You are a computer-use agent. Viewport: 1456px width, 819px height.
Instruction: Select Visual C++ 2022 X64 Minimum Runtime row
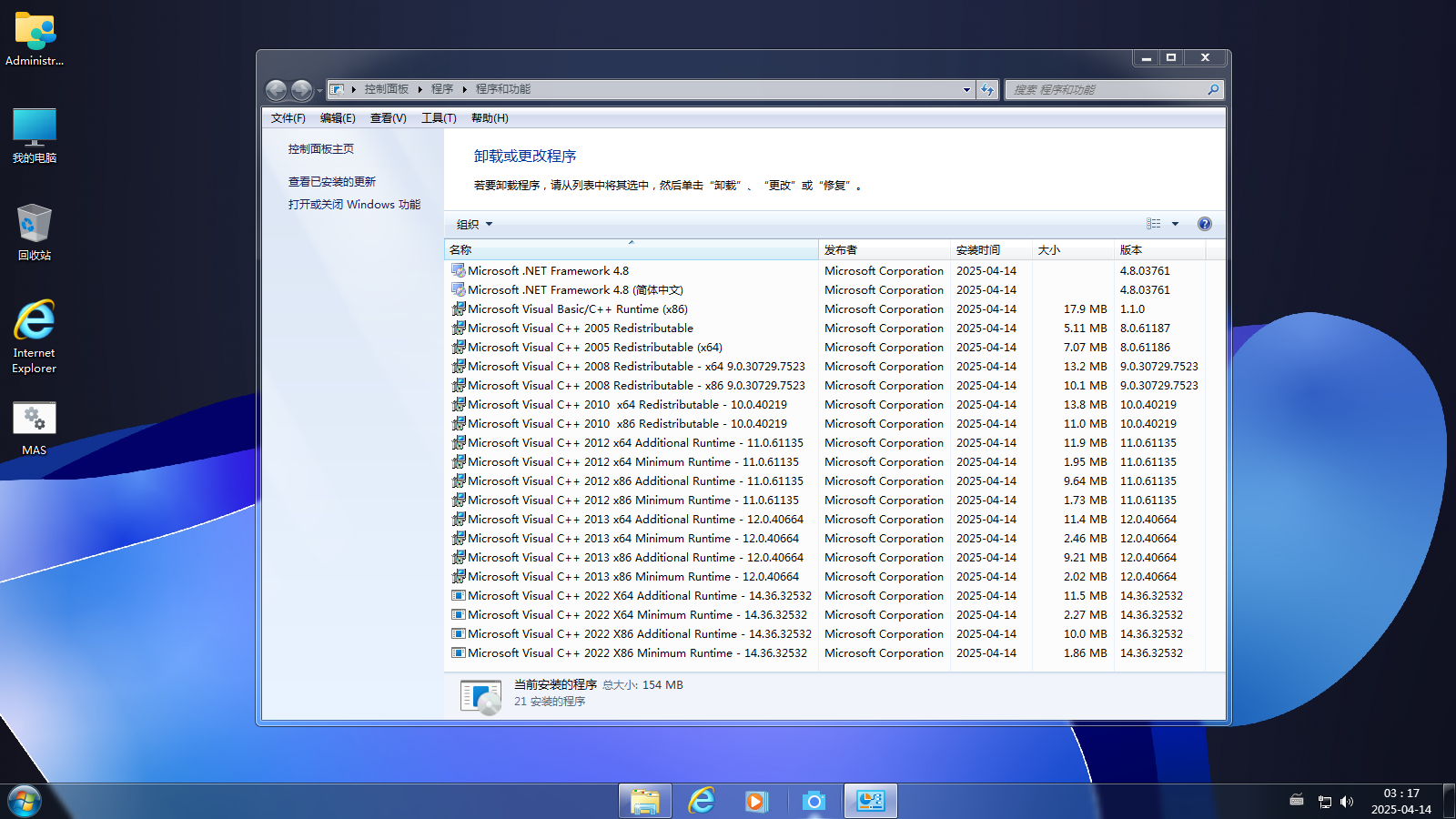825,614
